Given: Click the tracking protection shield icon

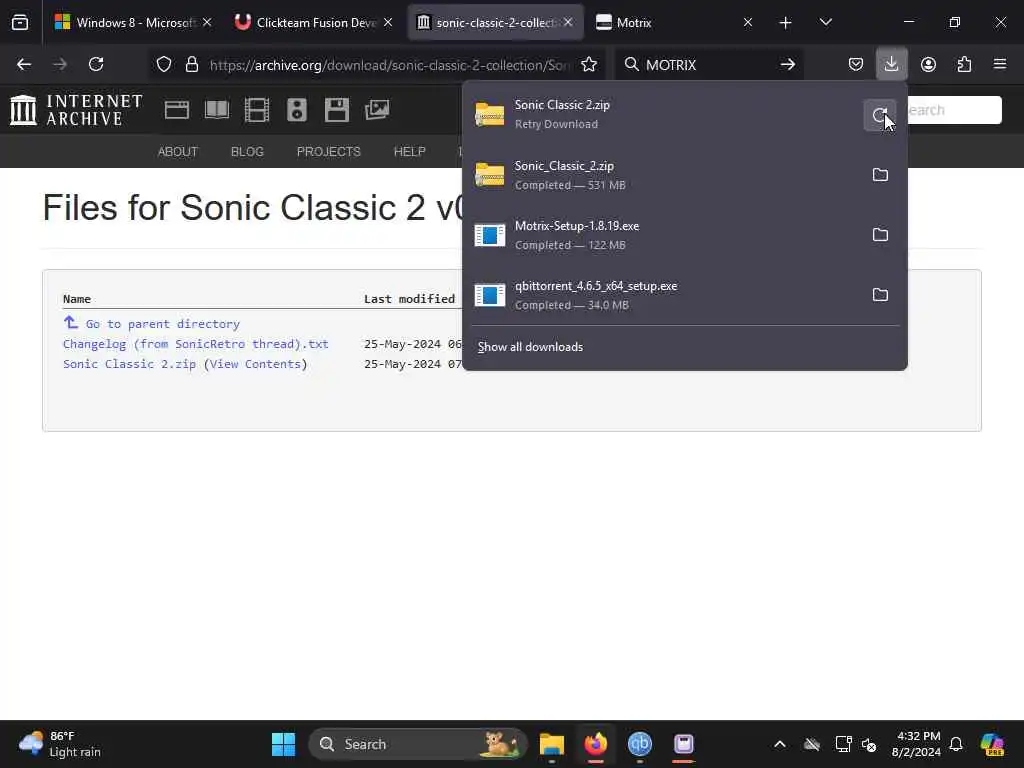Looking at the screenshot, I should [x=164, y=64].
